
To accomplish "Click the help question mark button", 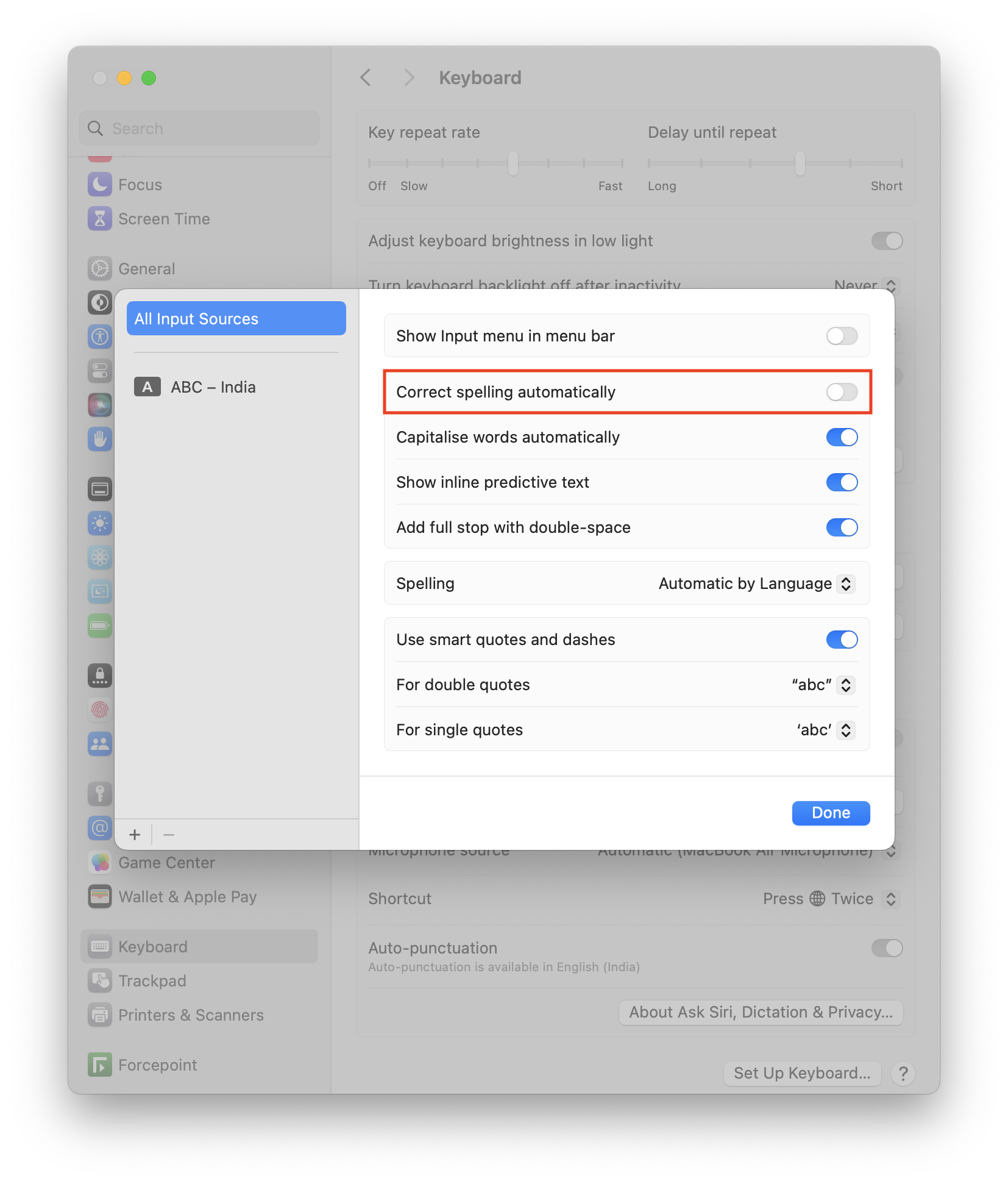I will click(x=903, y=1074).
